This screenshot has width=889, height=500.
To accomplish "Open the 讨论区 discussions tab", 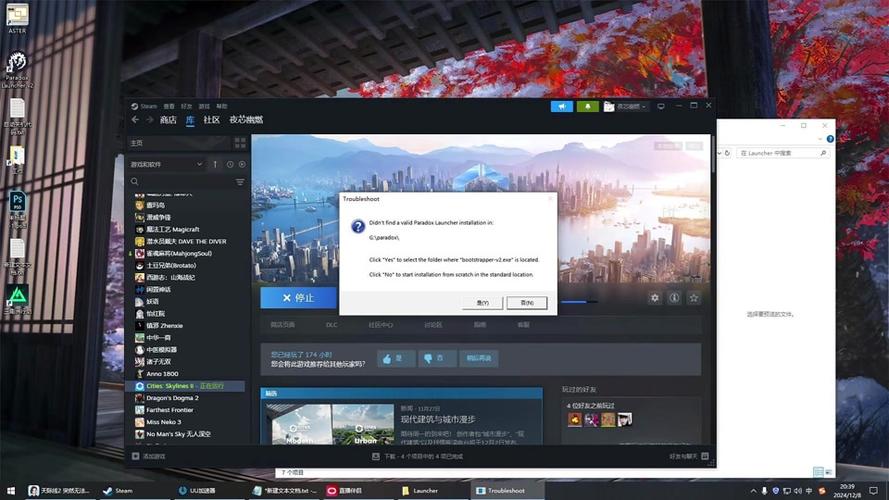I will click(433, 325).
